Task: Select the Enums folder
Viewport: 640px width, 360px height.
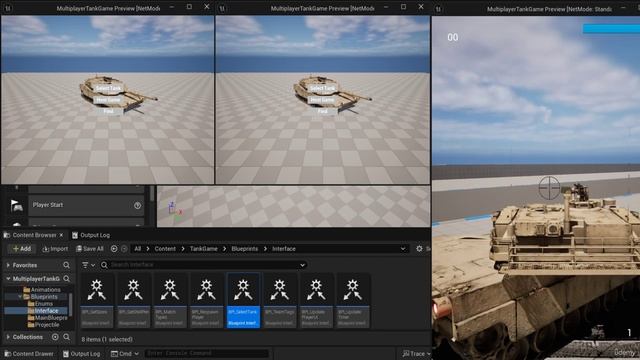Action: 40,304
